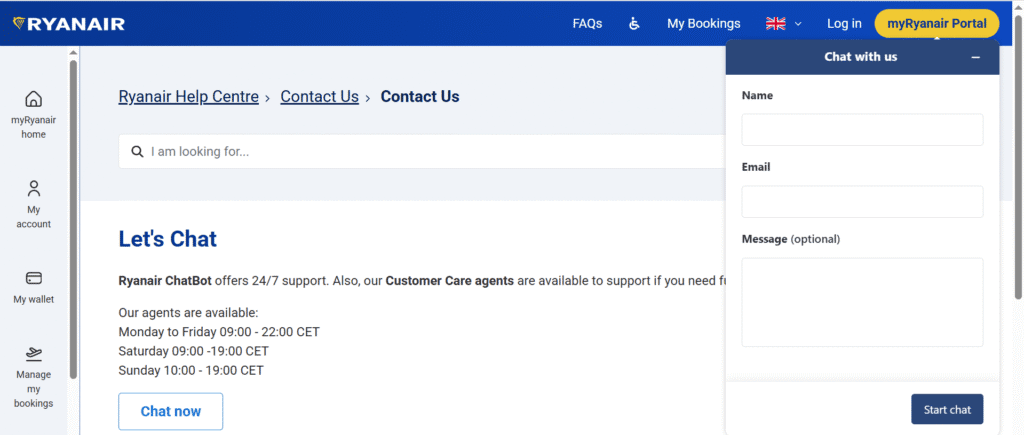The image size is (1024, 435).
Task: Click 'Monday to Friday 09:00 - 22:00 CET' text
Action: [219, 332]
